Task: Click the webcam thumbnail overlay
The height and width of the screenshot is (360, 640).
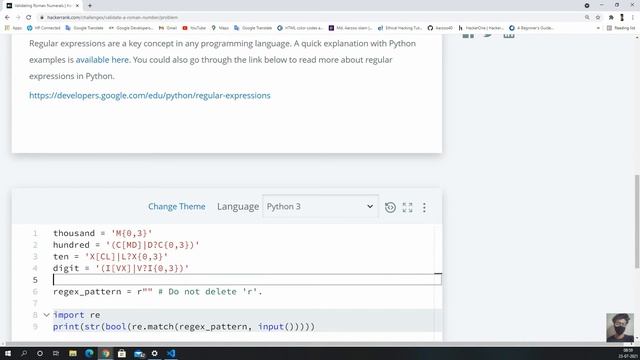Action: [620, 327]
